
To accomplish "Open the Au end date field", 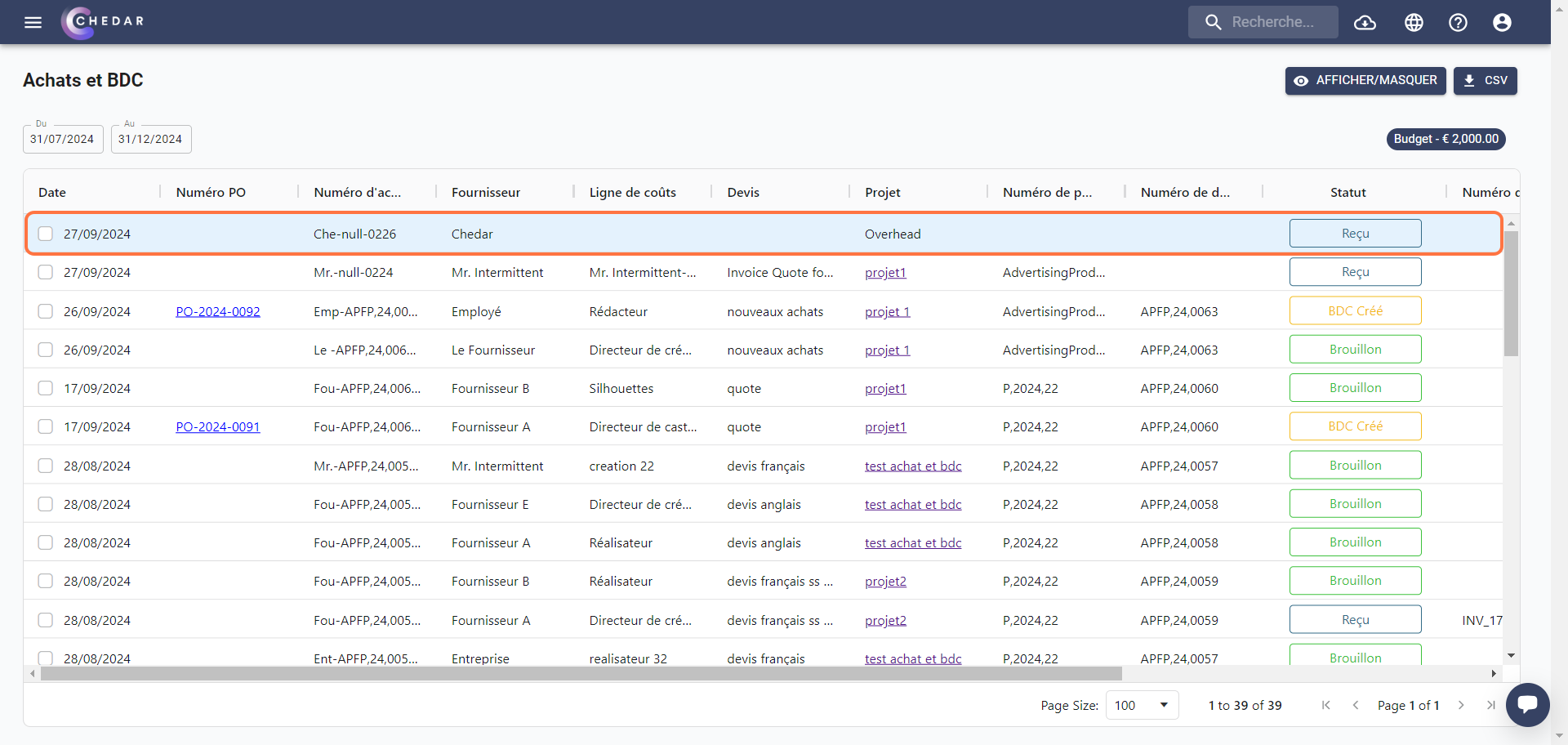I will click(x=151, y=139).
